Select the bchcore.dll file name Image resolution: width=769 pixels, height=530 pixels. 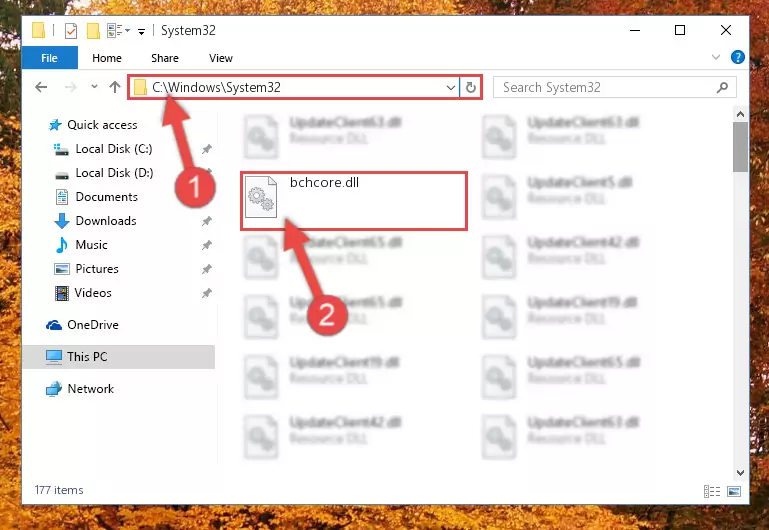[x=324, y=183]
